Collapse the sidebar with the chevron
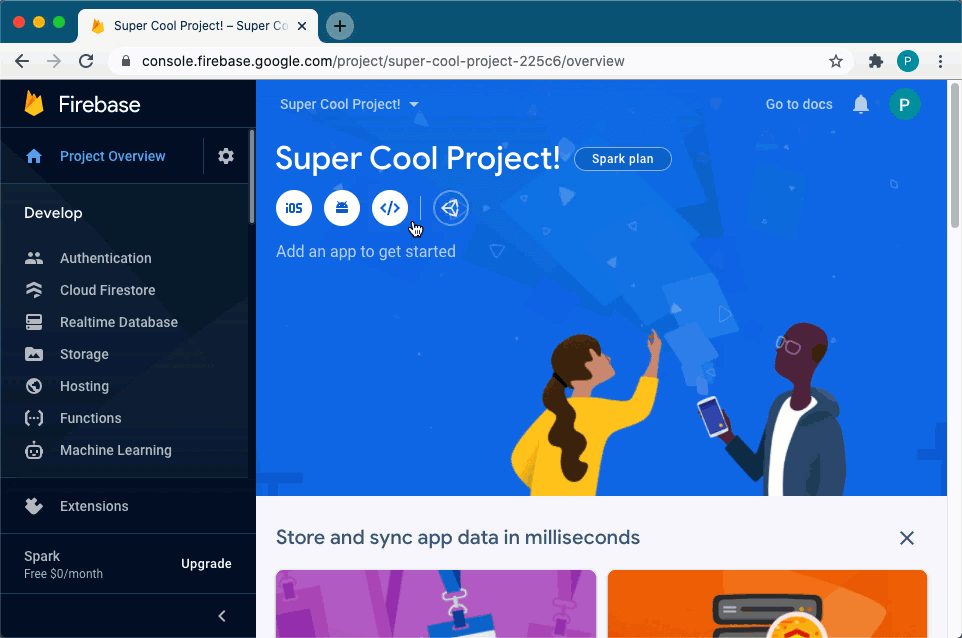Screen dimensions: 962x638 coord(222,616)
